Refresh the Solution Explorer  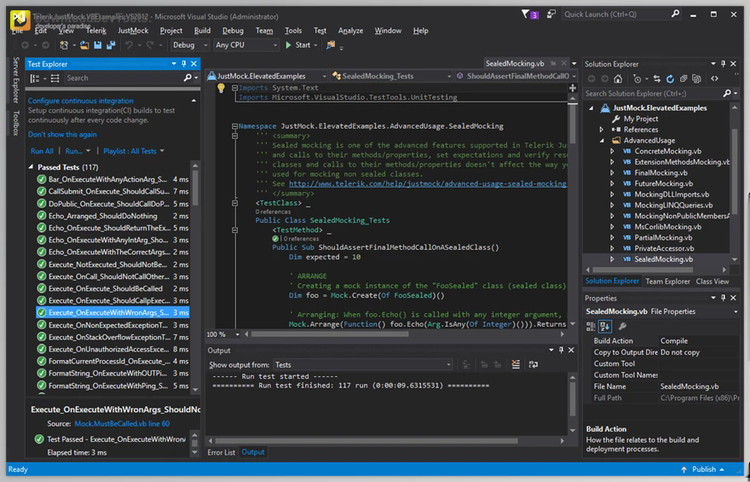670,78
